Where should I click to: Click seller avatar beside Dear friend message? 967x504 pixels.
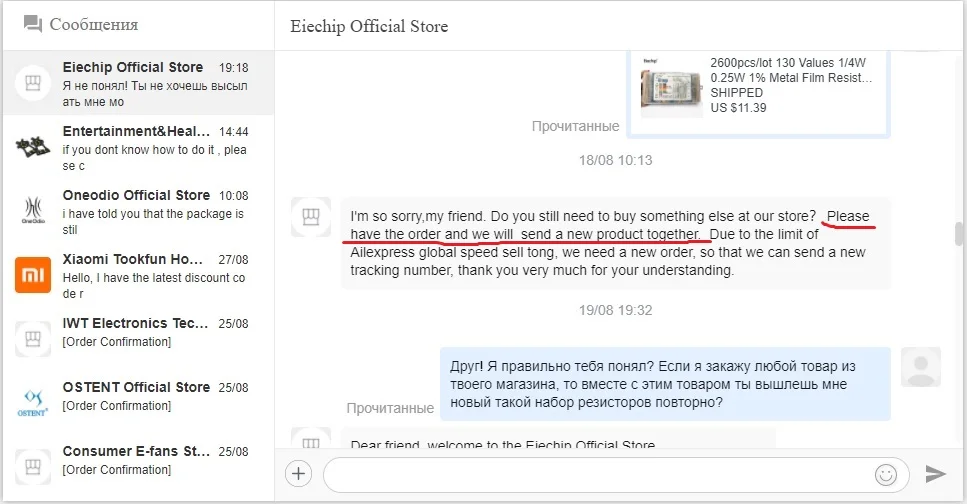click(311, 438)
